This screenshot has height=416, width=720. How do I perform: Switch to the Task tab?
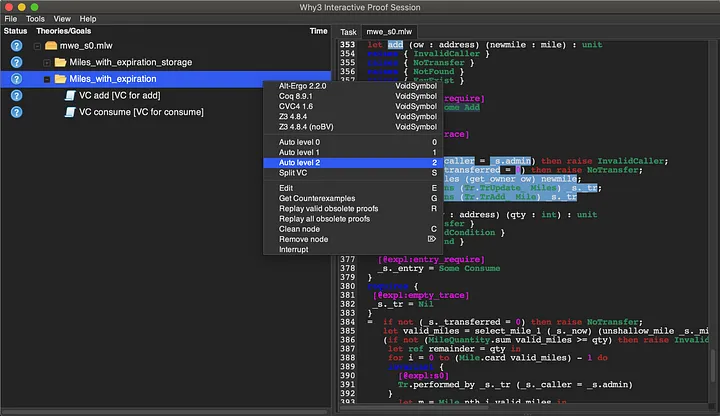pos(348,32)
